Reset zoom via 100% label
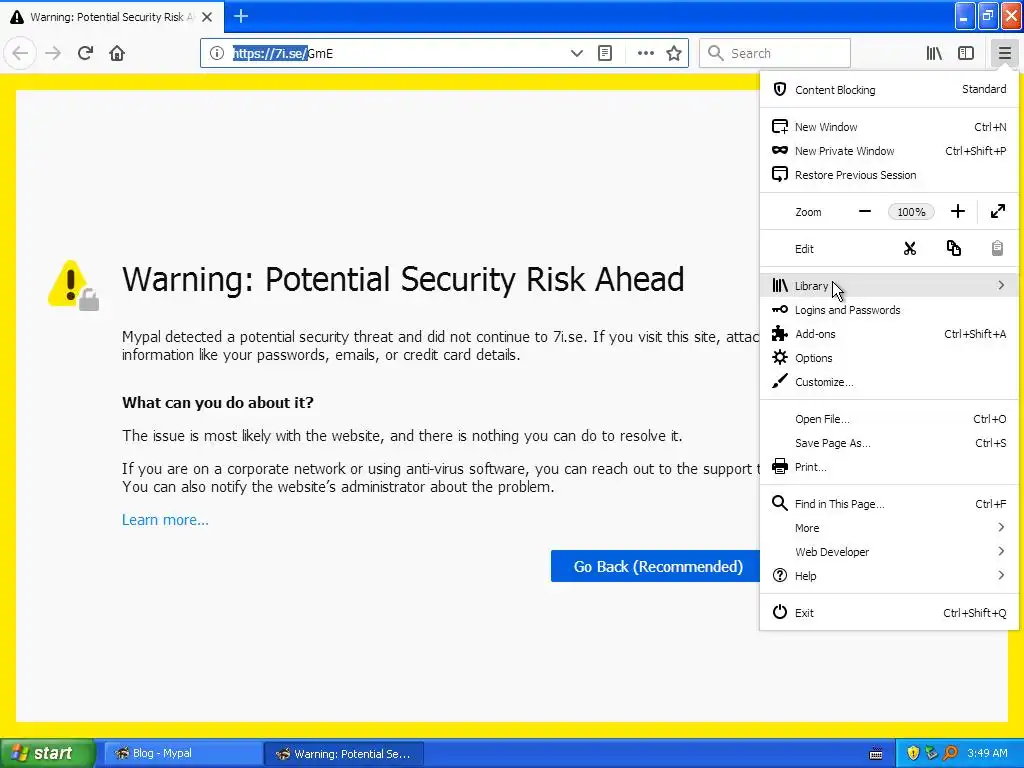The image size is (1024, 768). click(x=911, y=212)
